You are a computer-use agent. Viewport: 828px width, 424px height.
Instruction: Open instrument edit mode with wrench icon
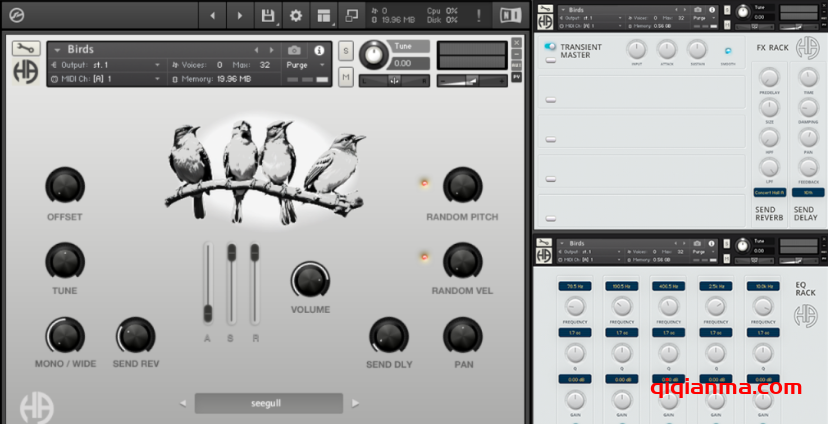click(x=25, y=49)
